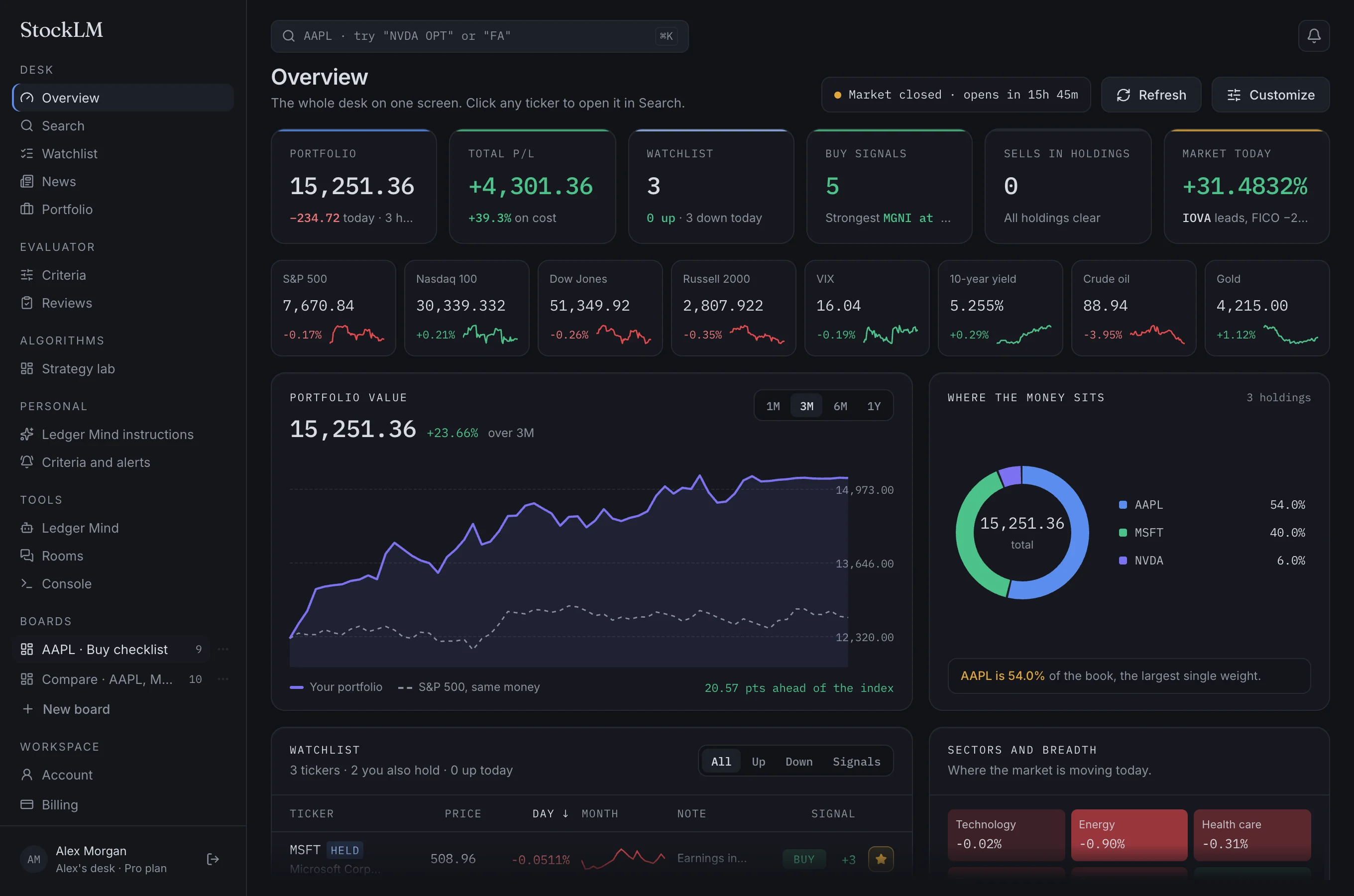This screenshot has width=1354, height=896.
Task: Filter the watchlist by Down
Action: pyautogui.click(x=798, y=762)
